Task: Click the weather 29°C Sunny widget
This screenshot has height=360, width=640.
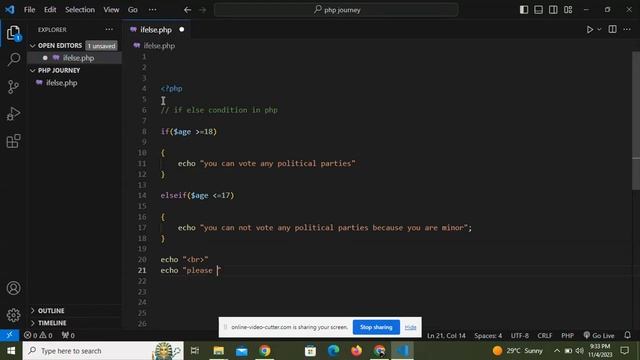Action: [517, 351]
